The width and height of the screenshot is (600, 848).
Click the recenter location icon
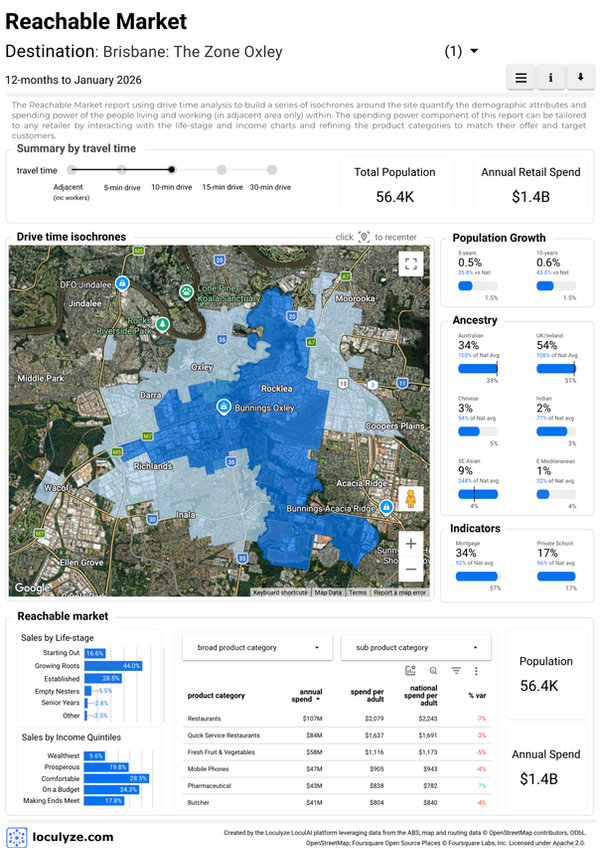364,237
